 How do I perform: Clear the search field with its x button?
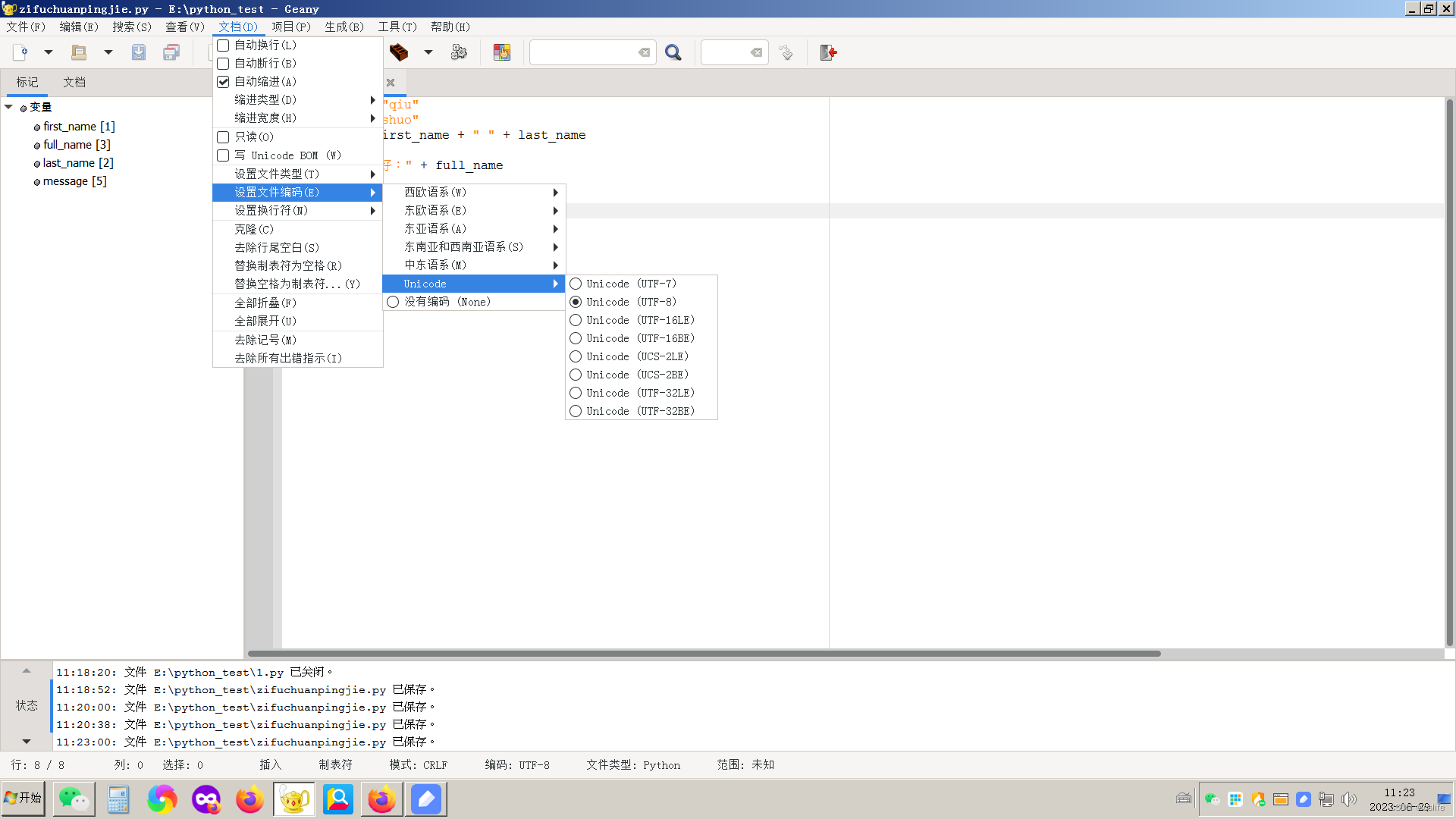[645, 52]
